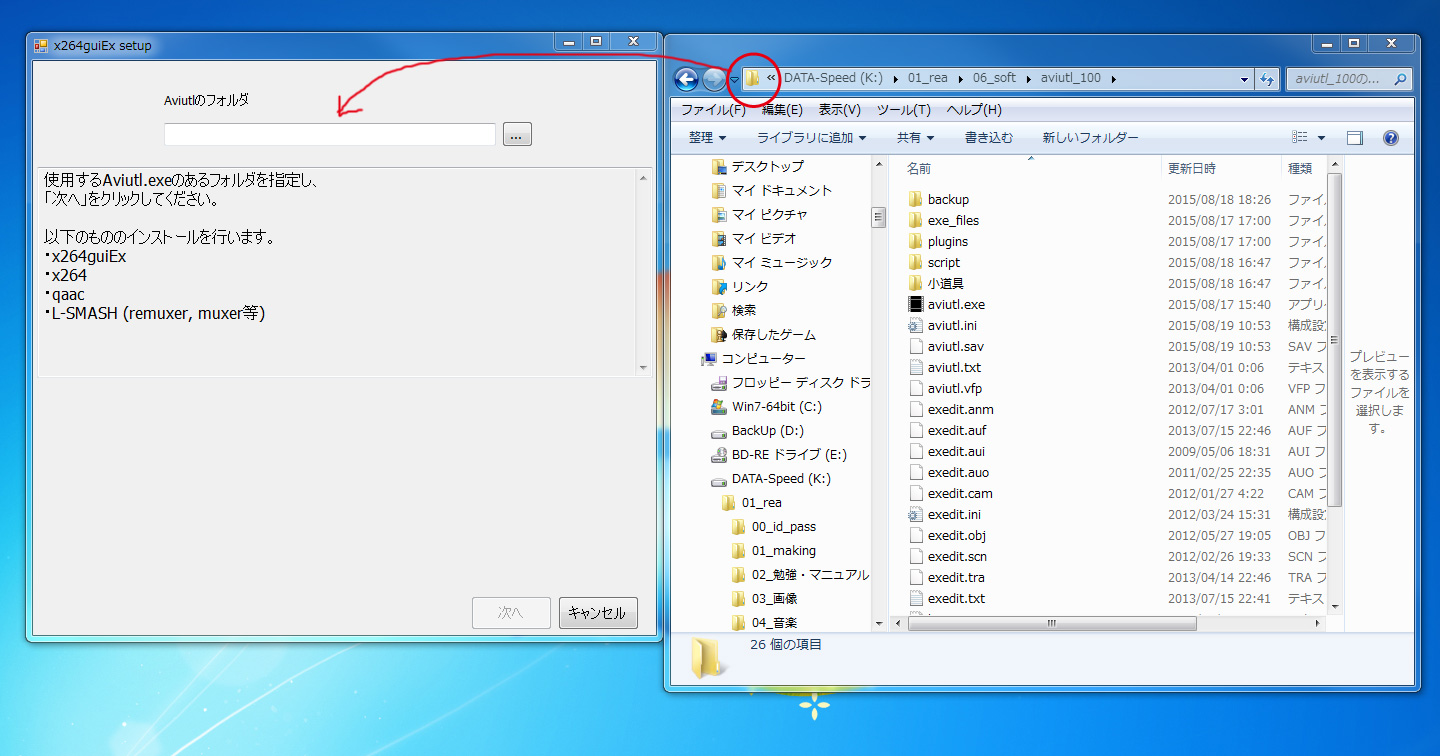Select マイ ミュージック in navigation tree
Screen dimensions: 1440x756
pos(781,262)
